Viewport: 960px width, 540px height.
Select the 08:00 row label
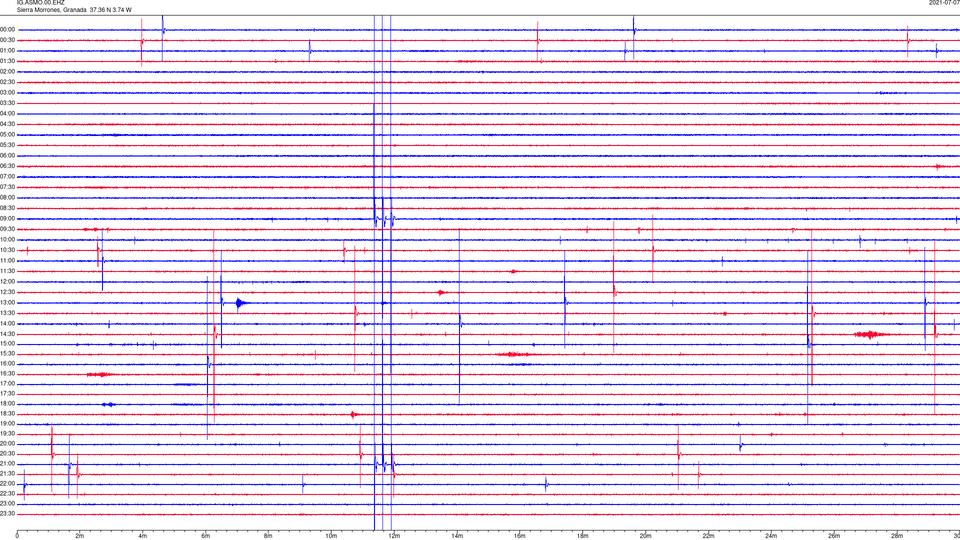[8, 198]
